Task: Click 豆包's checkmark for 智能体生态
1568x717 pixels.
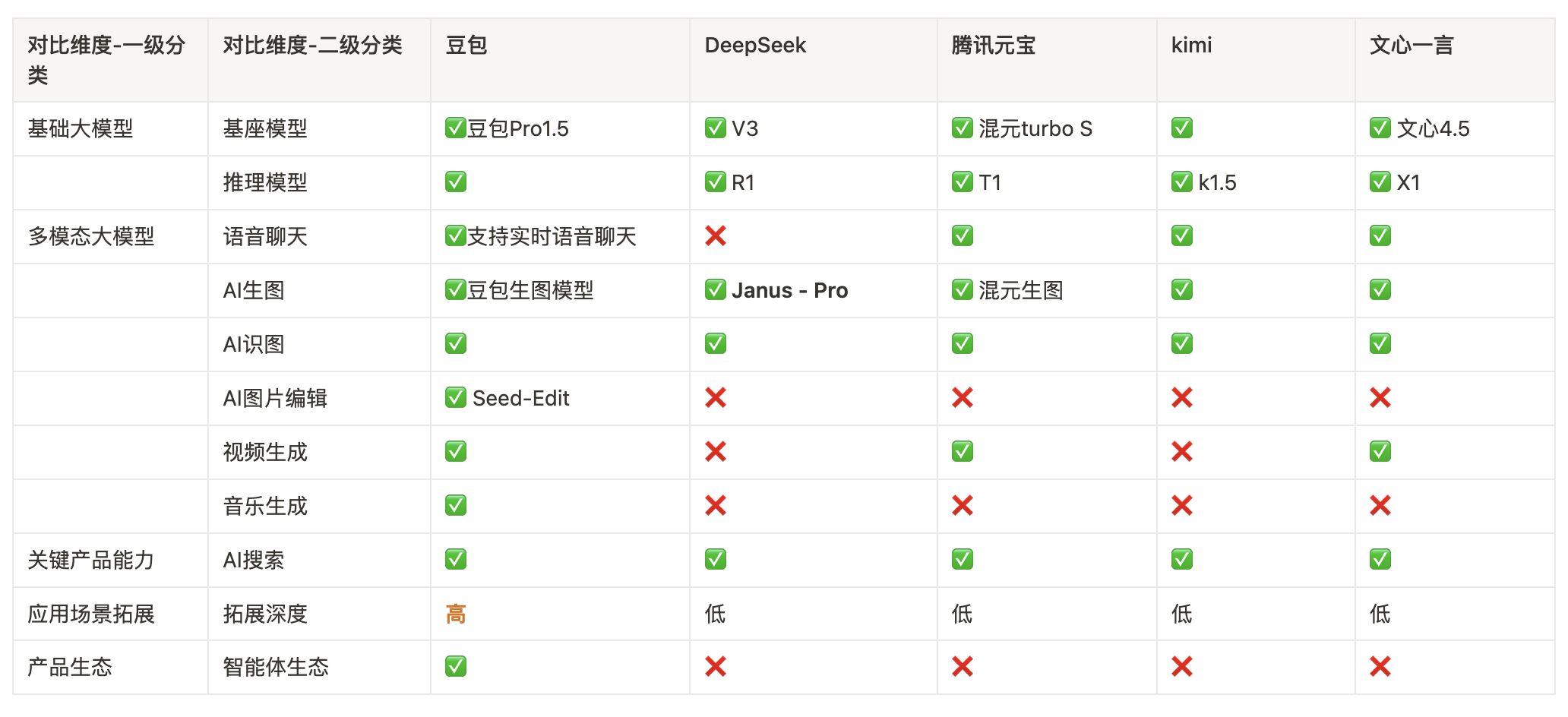Action: pos(455,667)
